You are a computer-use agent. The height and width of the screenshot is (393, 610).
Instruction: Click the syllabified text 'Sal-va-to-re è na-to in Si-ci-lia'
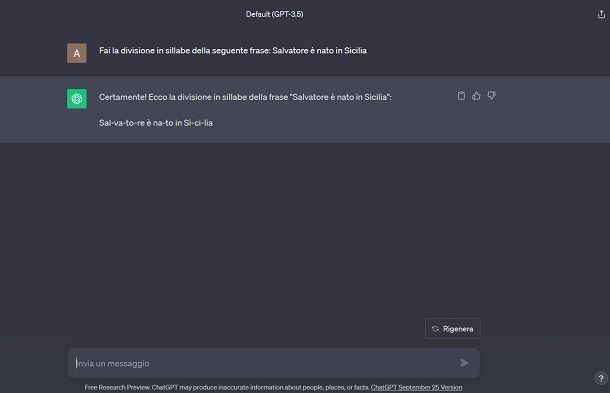click(x=156, y=123)
